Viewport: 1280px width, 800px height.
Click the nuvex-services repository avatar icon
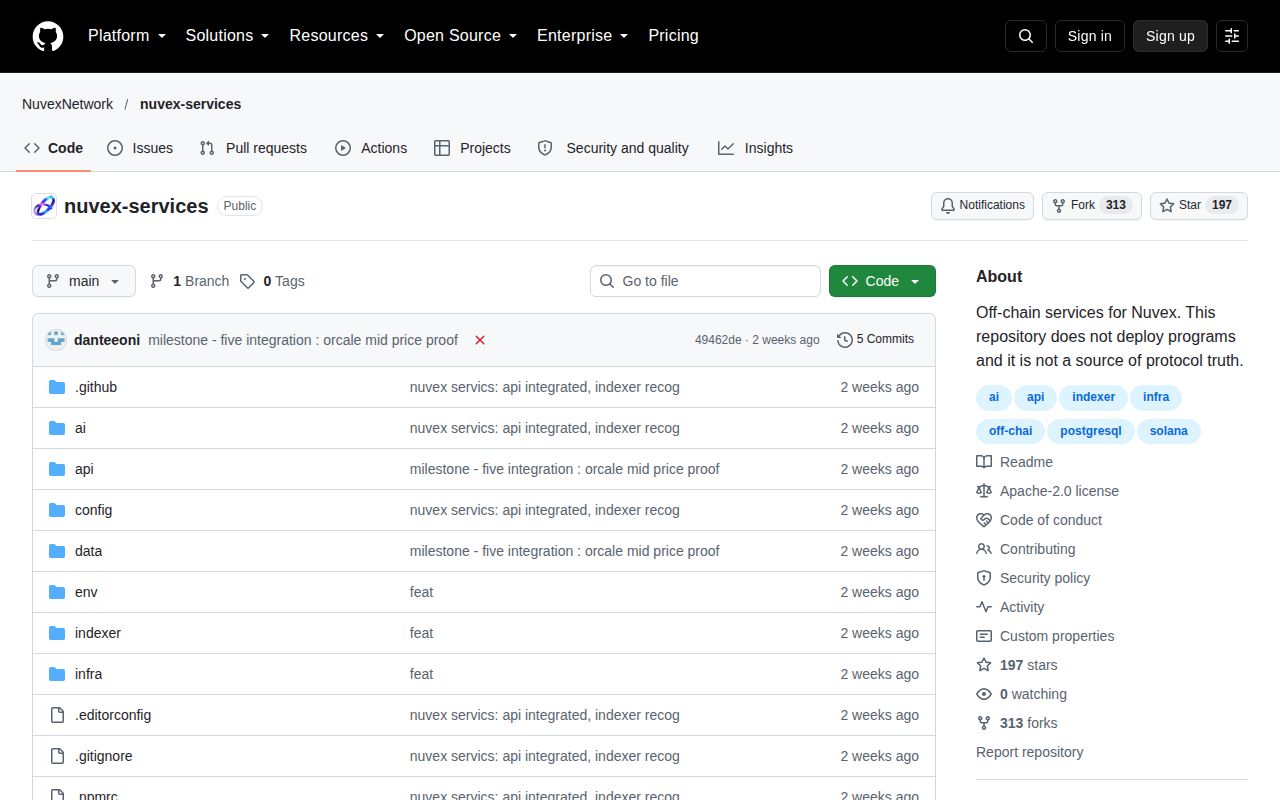44,206
